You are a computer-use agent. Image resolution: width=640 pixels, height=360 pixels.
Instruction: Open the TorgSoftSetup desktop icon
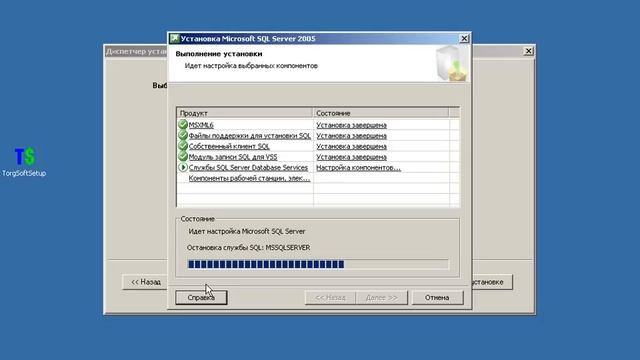[24, 162]
